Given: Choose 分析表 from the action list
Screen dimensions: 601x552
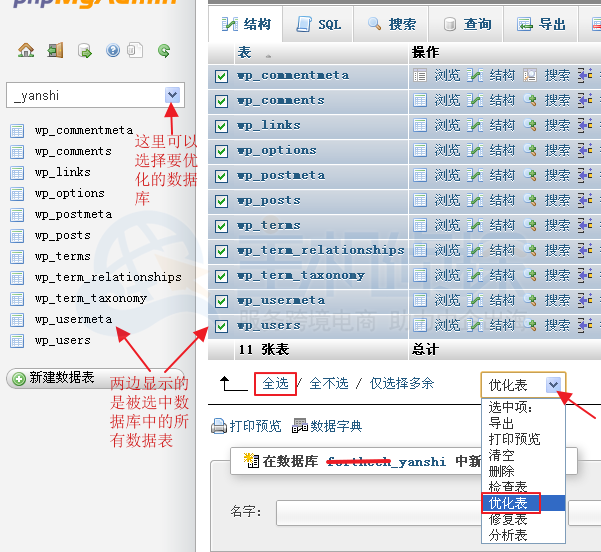Looking at the screenshot, I should coord(523,535).
